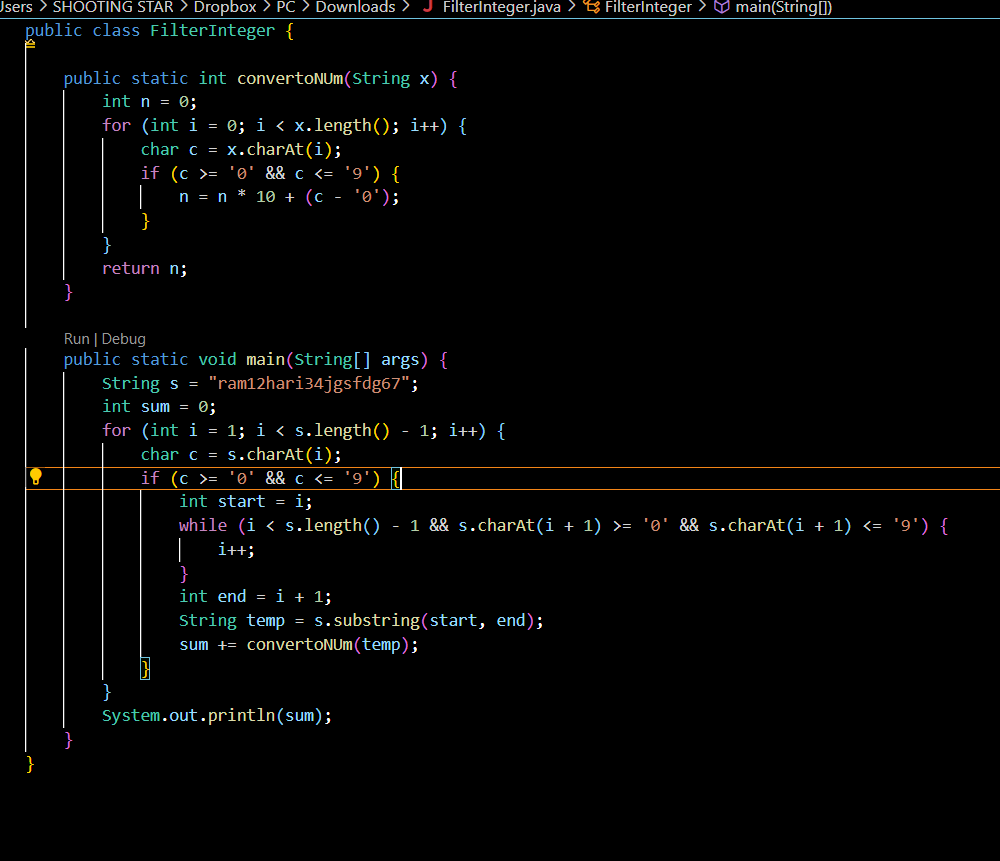Click 'String[] args' parameter in main
Image resolution: width=1000 pixels, height=861 pixels.
pos(356,360)
